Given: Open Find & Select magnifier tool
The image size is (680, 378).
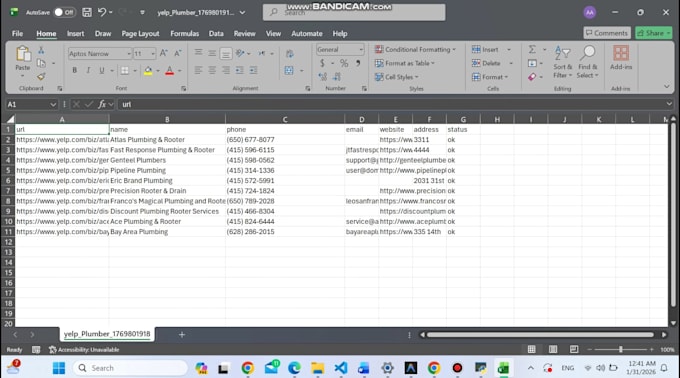Looking at the screenshot, I should [x=588, y=62].
